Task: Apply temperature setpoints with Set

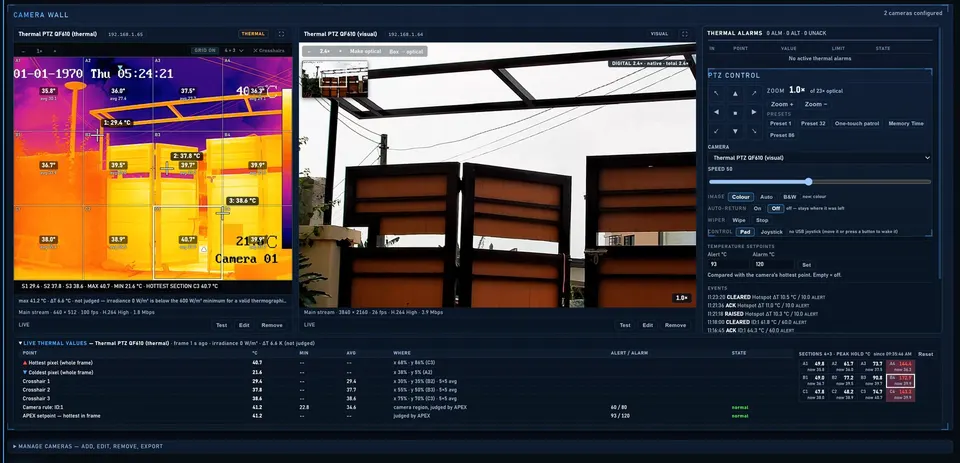Action: [x=806, y=265]
